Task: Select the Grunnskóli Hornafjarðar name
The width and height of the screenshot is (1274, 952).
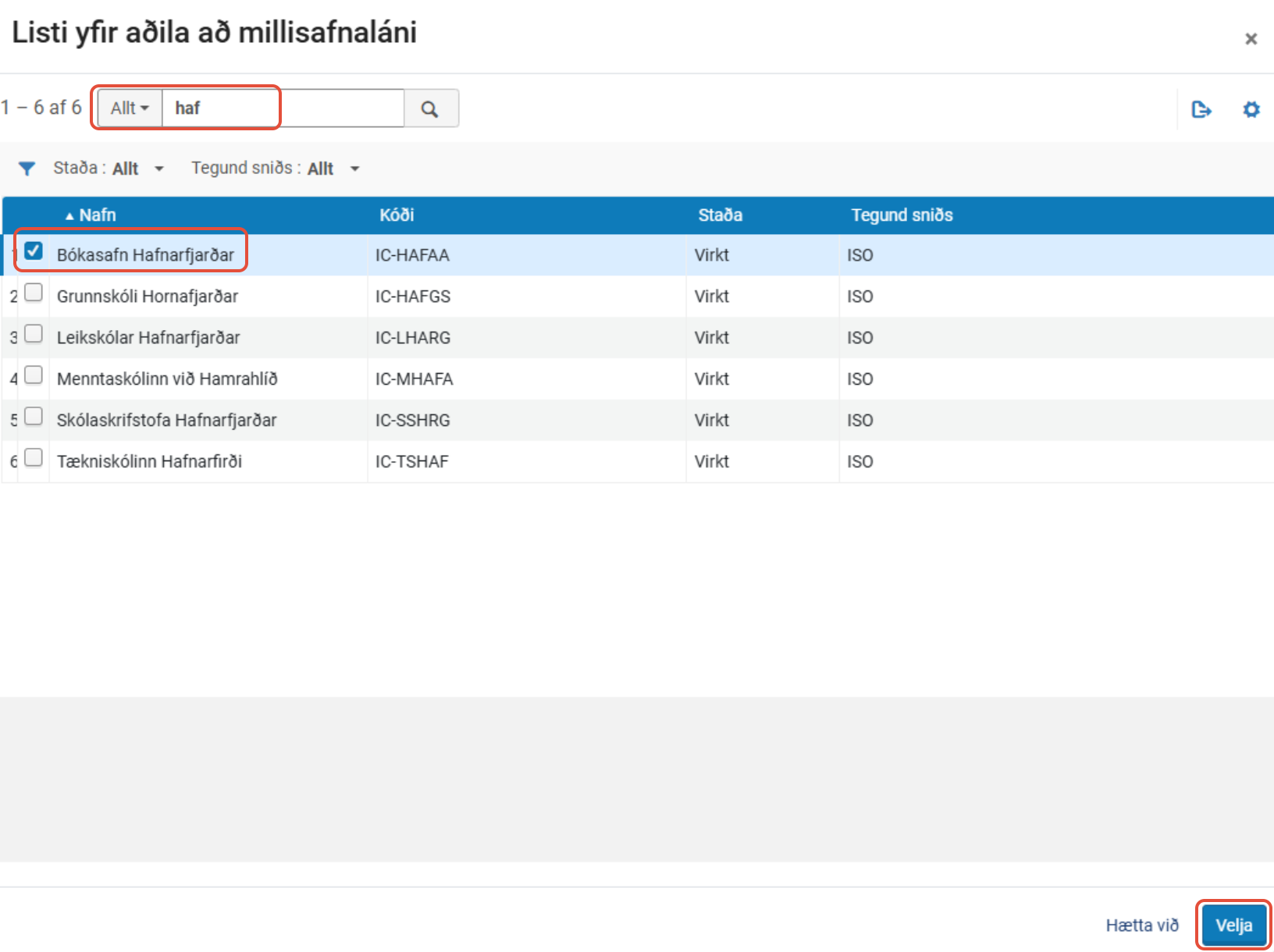Action: (x=148, y=297)
